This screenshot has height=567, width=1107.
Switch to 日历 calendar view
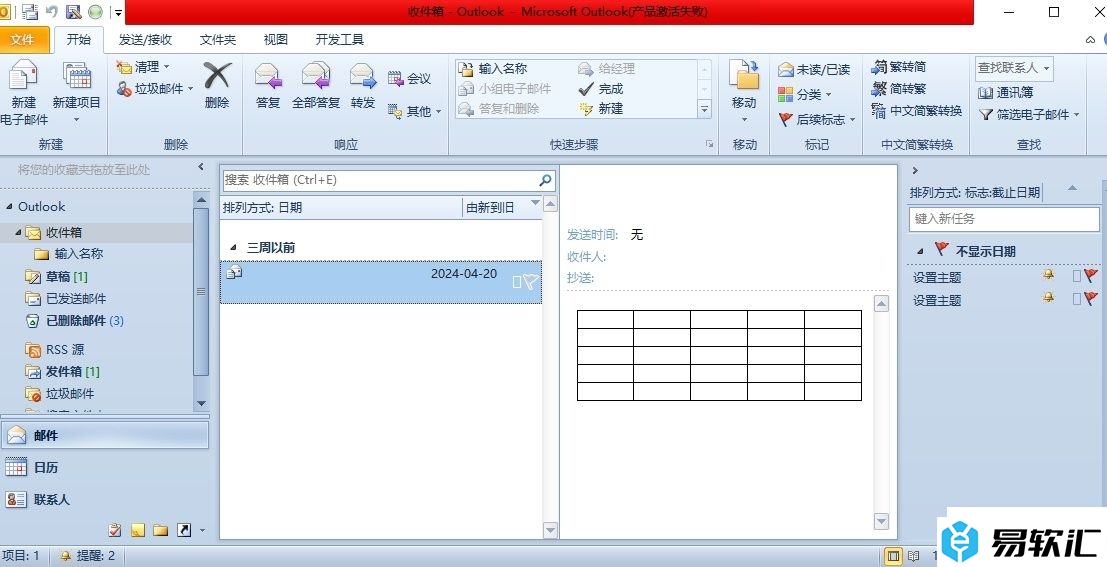coord(104,467)
